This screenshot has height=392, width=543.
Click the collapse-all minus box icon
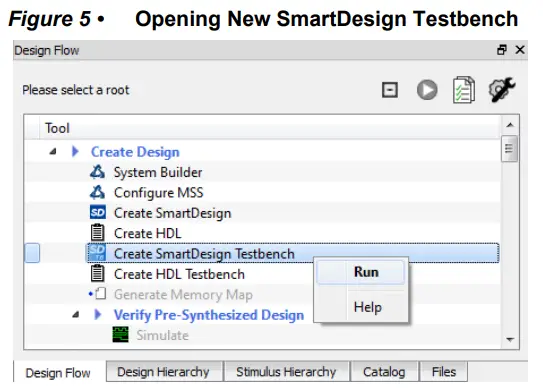(x=390, y=90)
